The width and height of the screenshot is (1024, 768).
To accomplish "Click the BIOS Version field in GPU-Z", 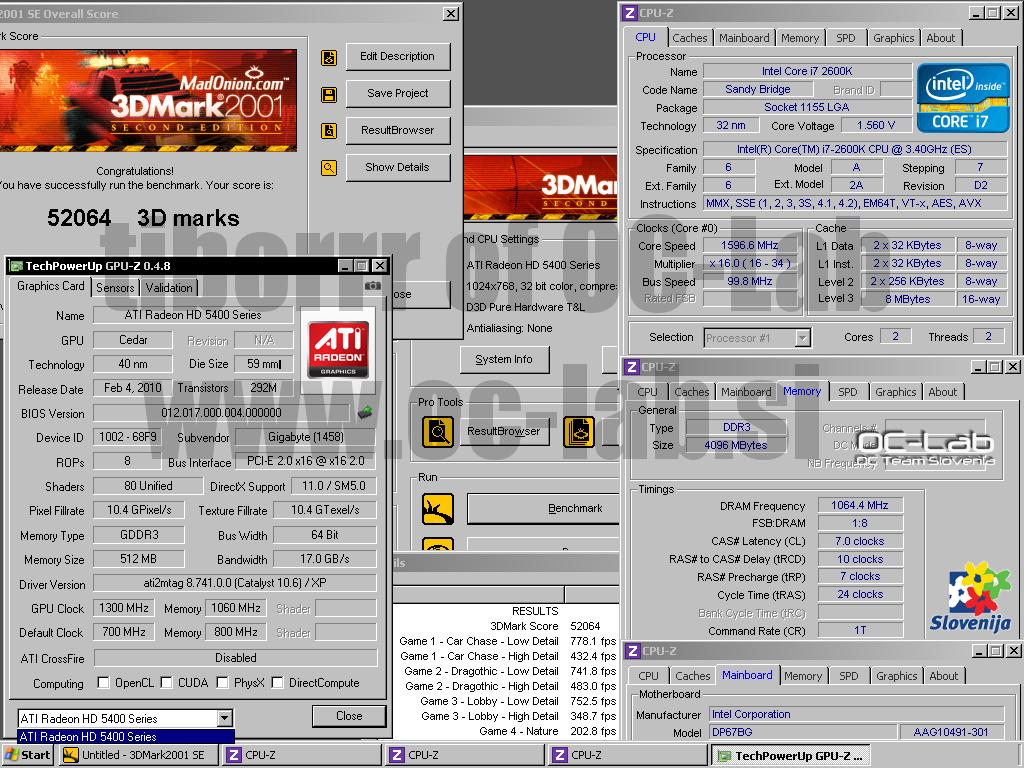I will pyautogui.click(x=221, y=413).
